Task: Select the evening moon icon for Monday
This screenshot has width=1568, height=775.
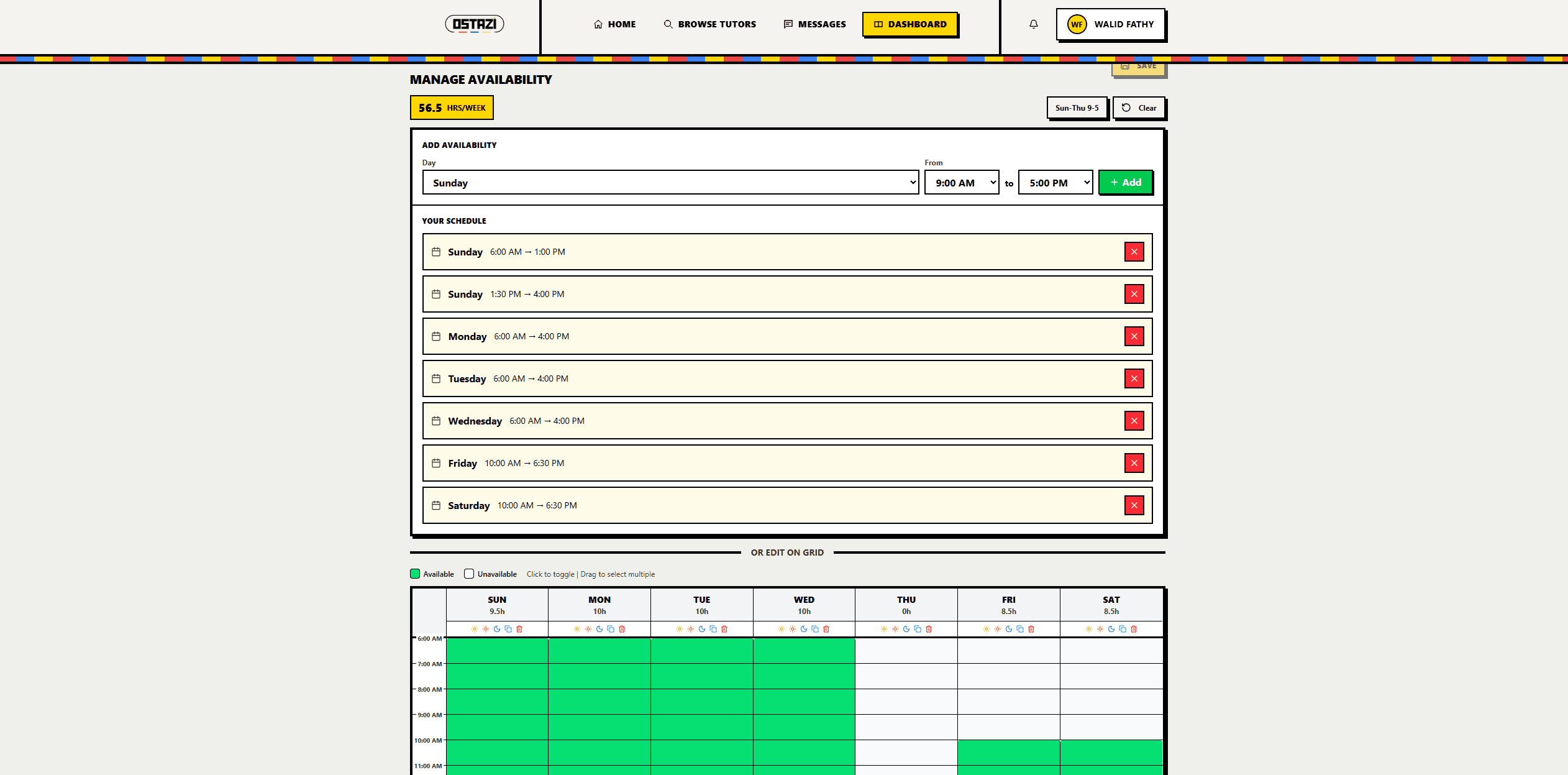Action: (x=599, y=629)
